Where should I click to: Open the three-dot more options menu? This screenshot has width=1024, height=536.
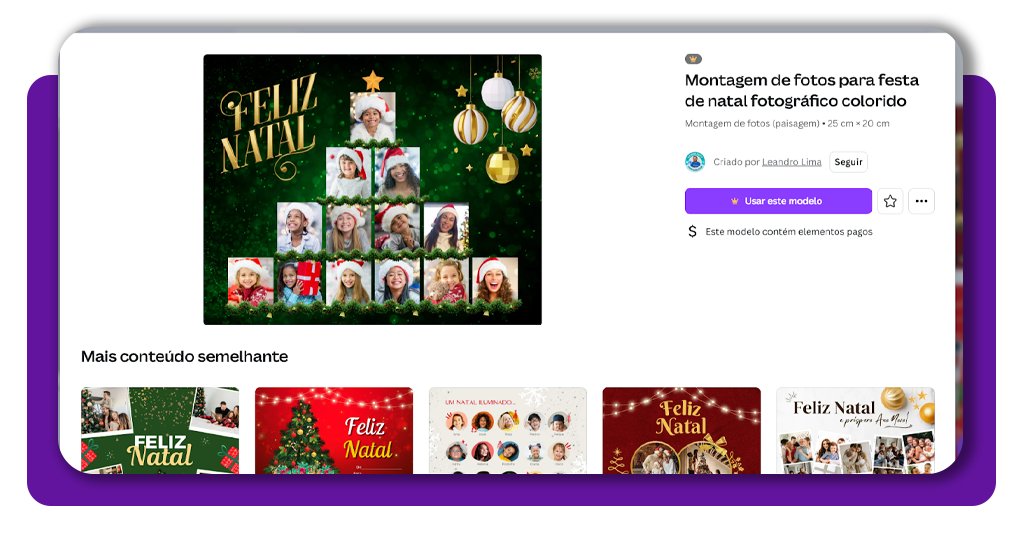point(921,201)
